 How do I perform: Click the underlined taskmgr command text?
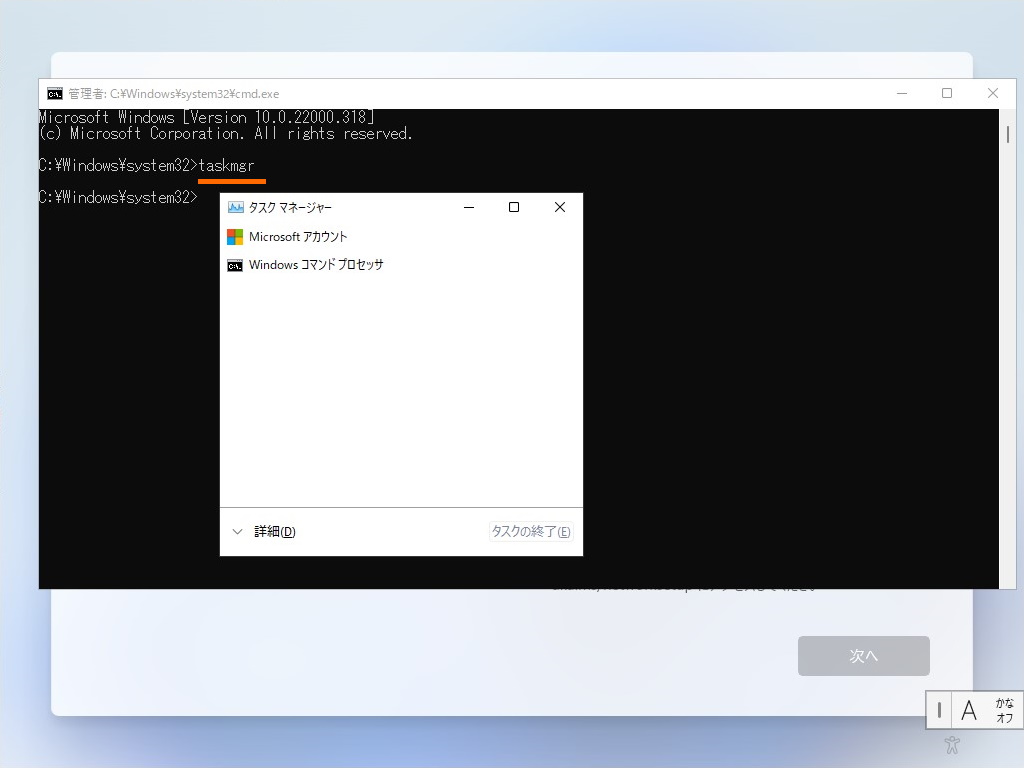pyautogui.click(x=227, y=165)
